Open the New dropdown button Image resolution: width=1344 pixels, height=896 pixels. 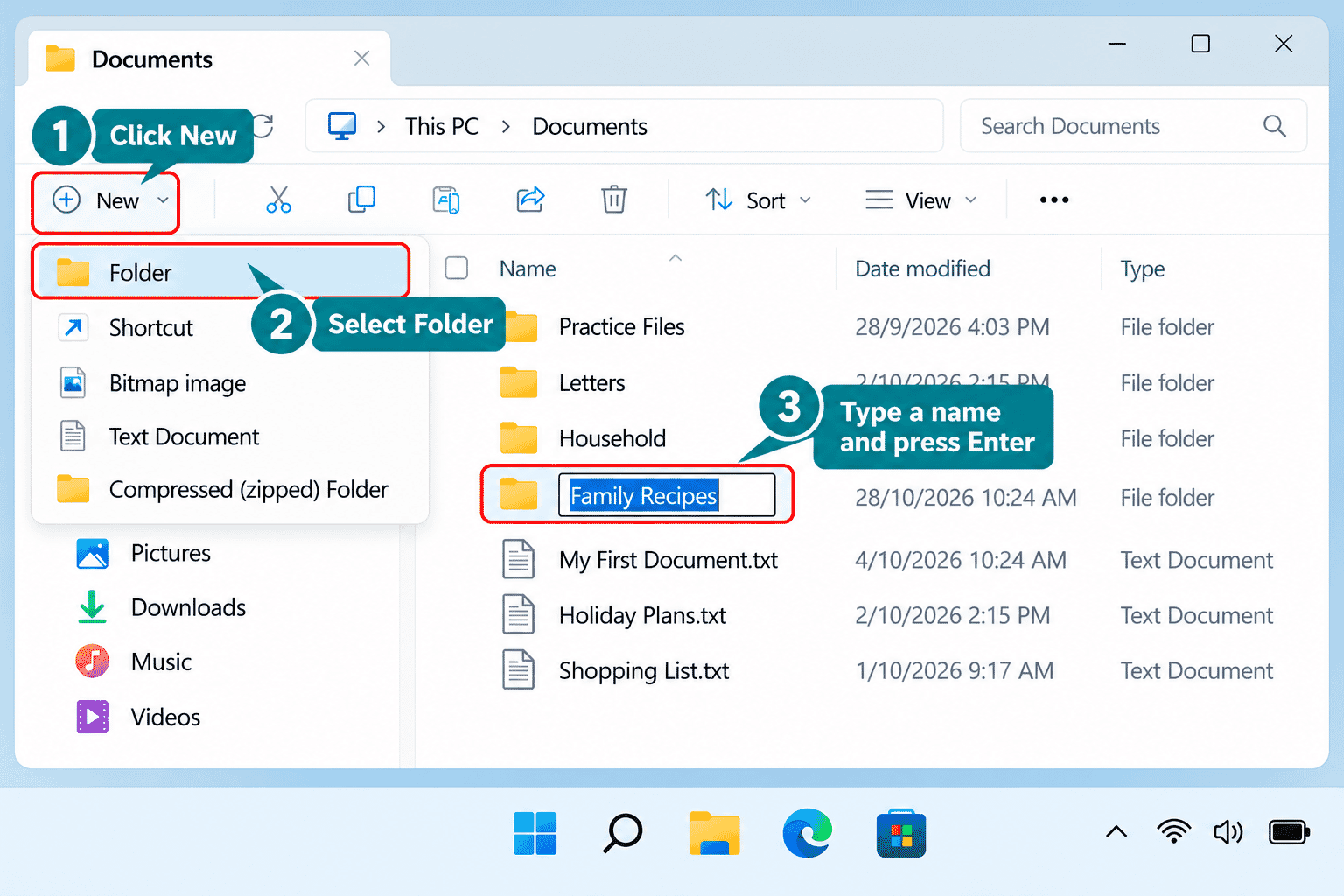(x=106, y=201)
